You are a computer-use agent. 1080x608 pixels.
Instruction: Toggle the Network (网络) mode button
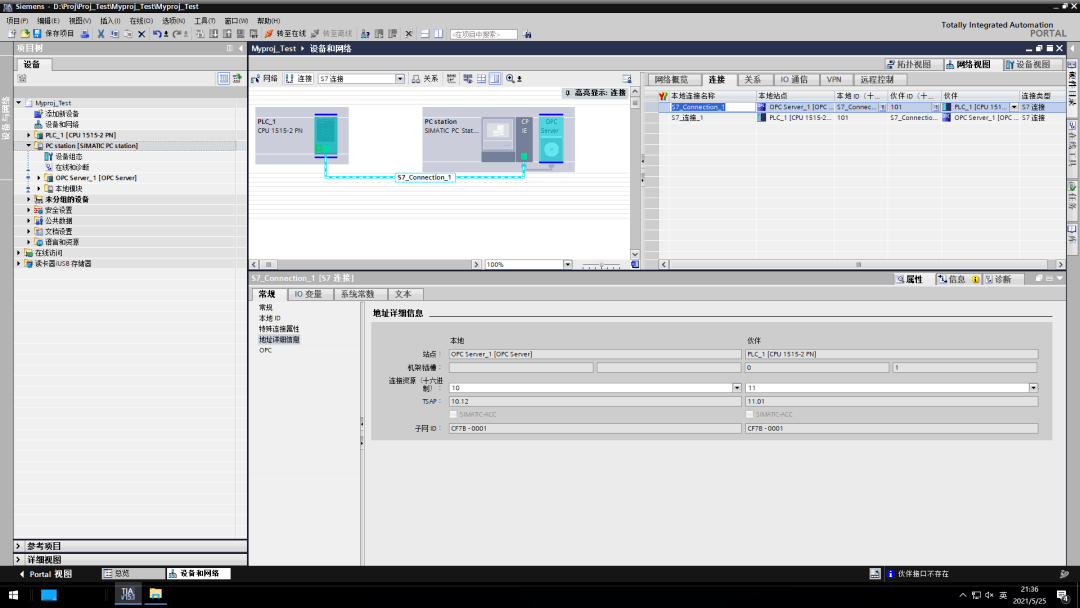264,79
